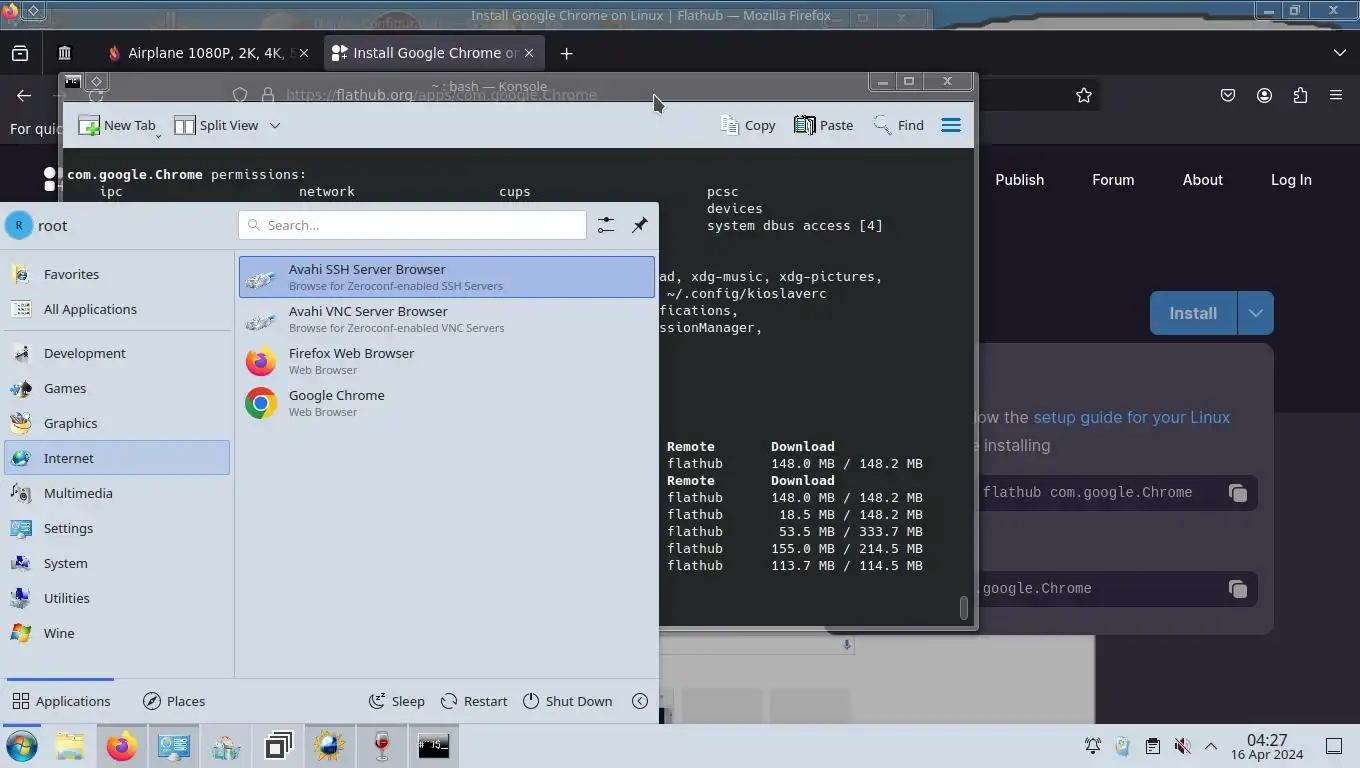This screenshot has height=768, width=1360.
Task: Open Firefox application menu
Action: pyautogui.click(x=1336, y=95)
